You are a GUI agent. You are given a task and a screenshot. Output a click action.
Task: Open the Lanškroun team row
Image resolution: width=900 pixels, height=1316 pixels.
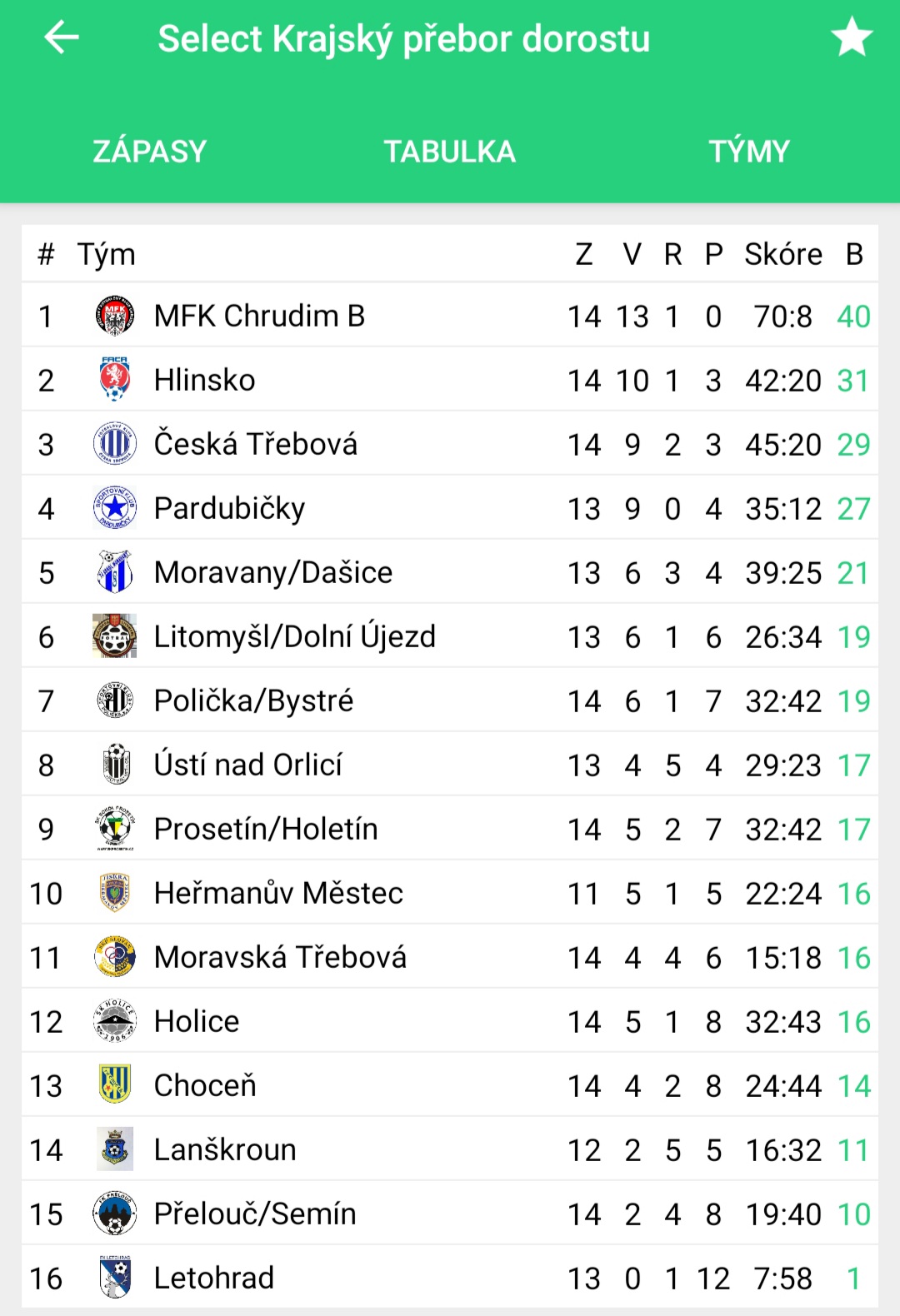(450, 1149)
